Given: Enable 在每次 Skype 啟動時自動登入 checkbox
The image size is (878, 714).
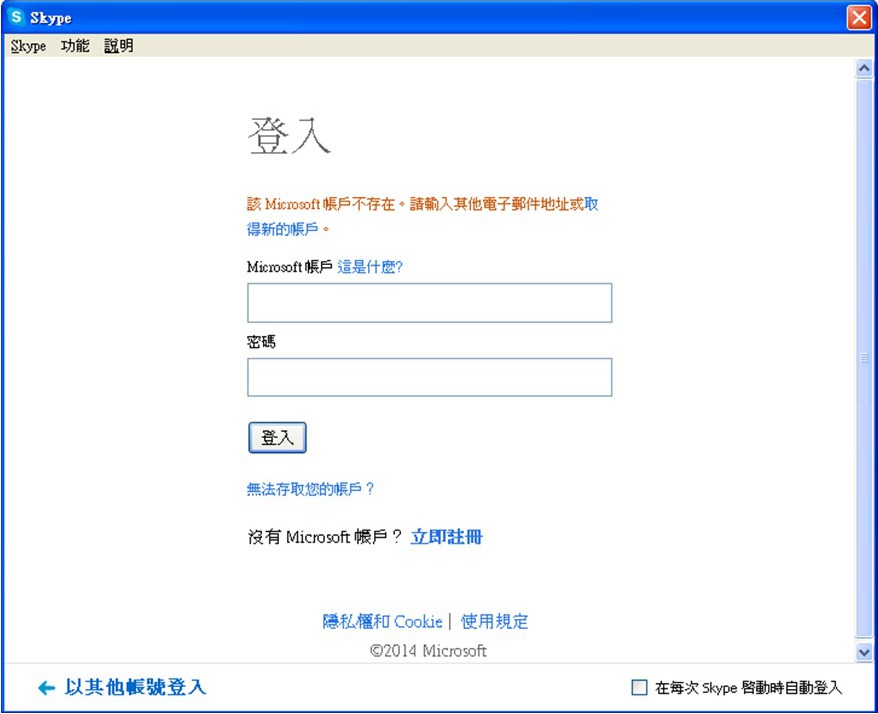Looking at the screenshot, I should click(639, 687).
